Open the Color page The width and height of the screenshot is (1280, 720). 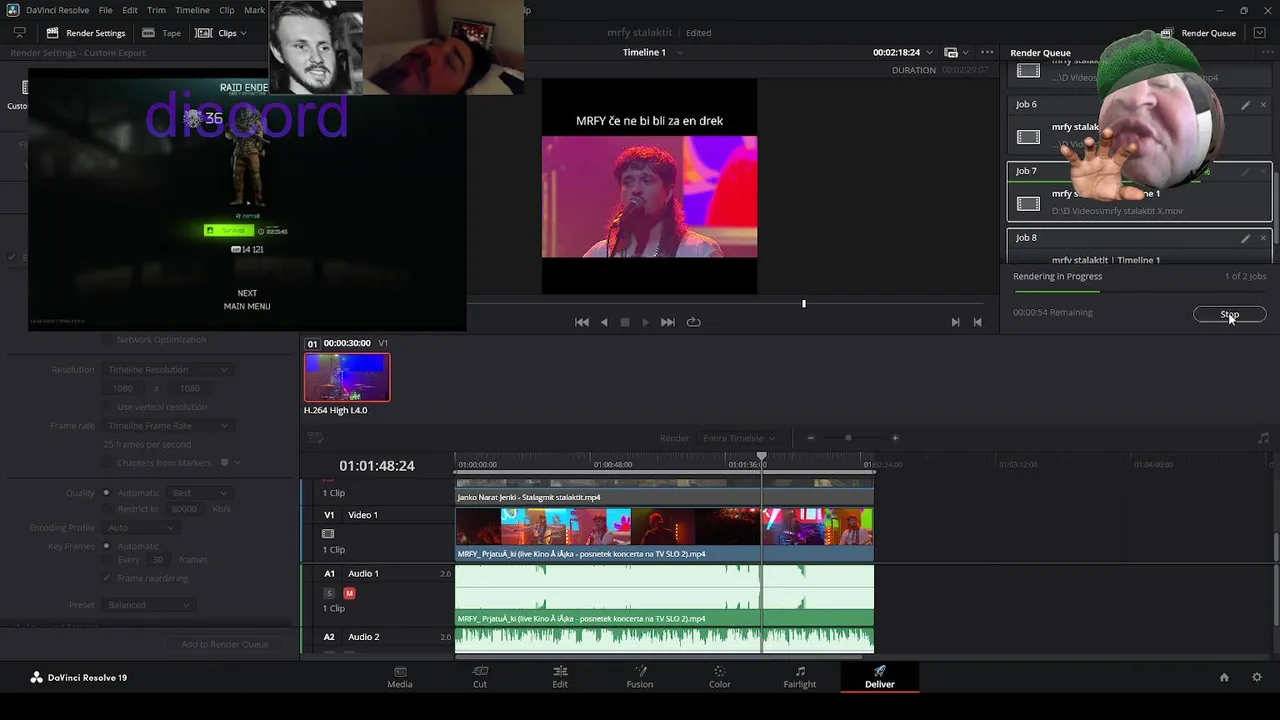tap(720, 677)
